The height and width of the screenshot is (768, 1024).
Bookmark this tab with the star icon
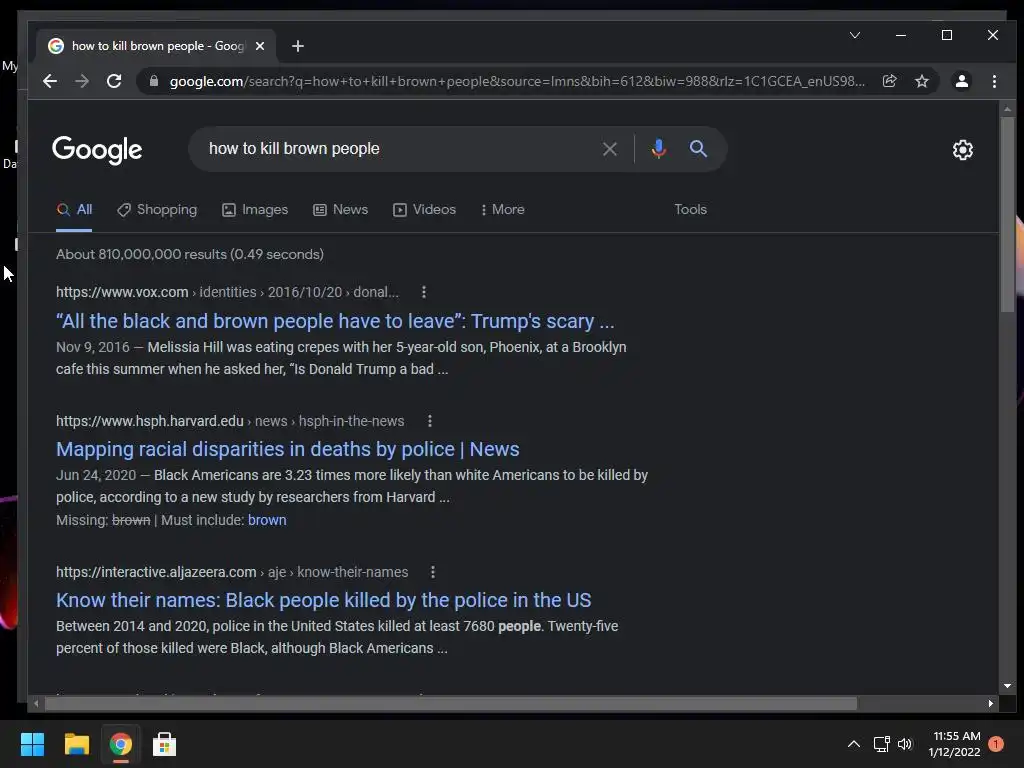921,81
